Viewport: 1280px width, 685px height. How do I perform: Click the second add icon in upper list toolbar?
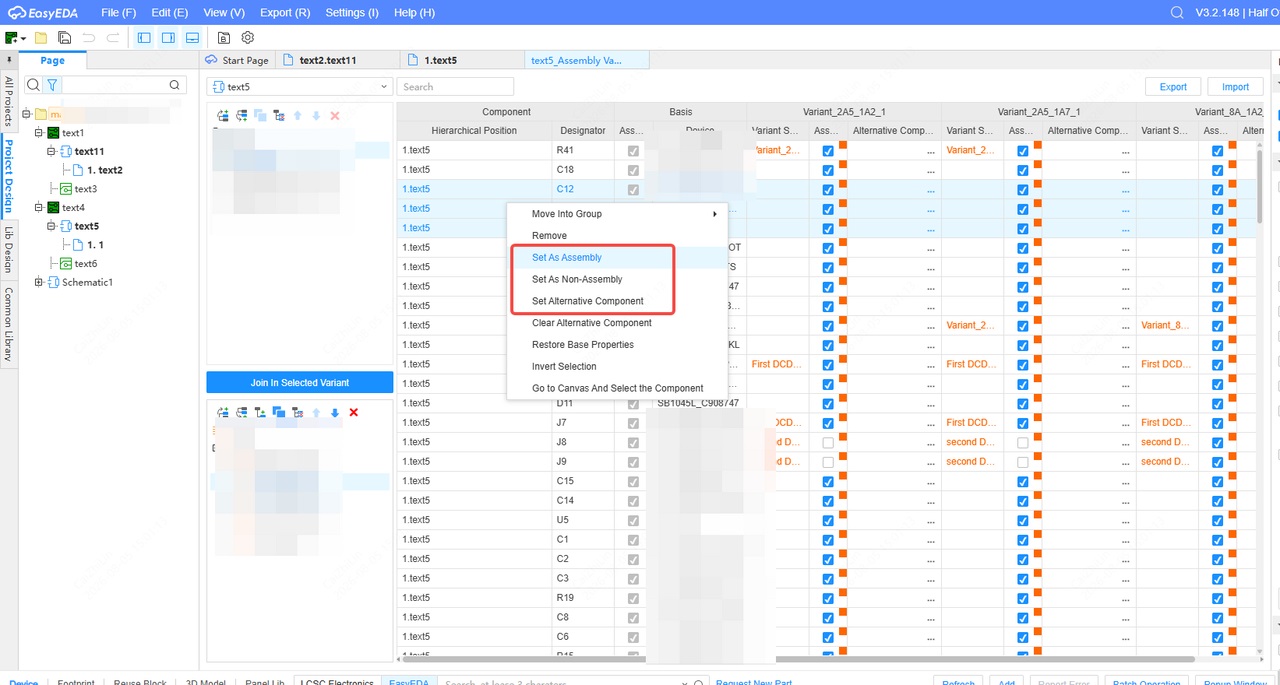241,116
